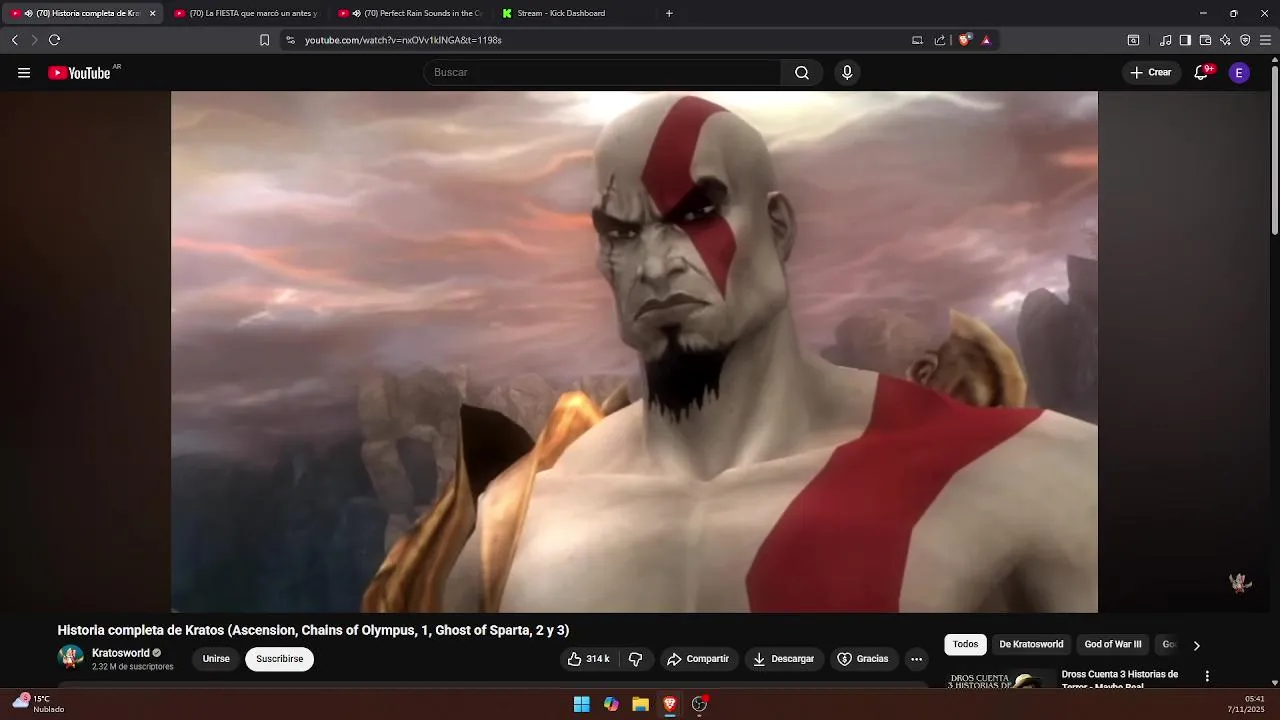The image size is (1280, 720).
Task: Open options menu for the Dross Cuenta video
Action: (x=1207, y=677)
